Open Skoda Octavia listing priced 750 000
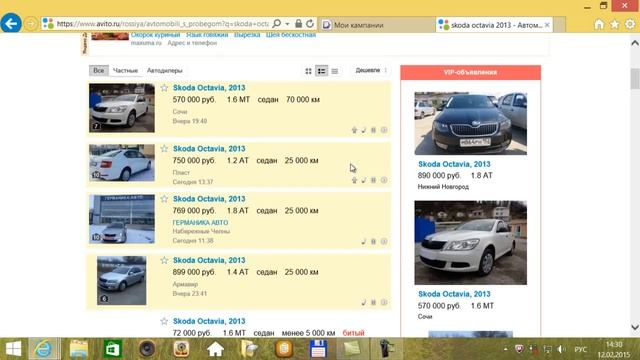Image resolution: width=640 pixels, height=360 pixels. (x=209, y=149)
